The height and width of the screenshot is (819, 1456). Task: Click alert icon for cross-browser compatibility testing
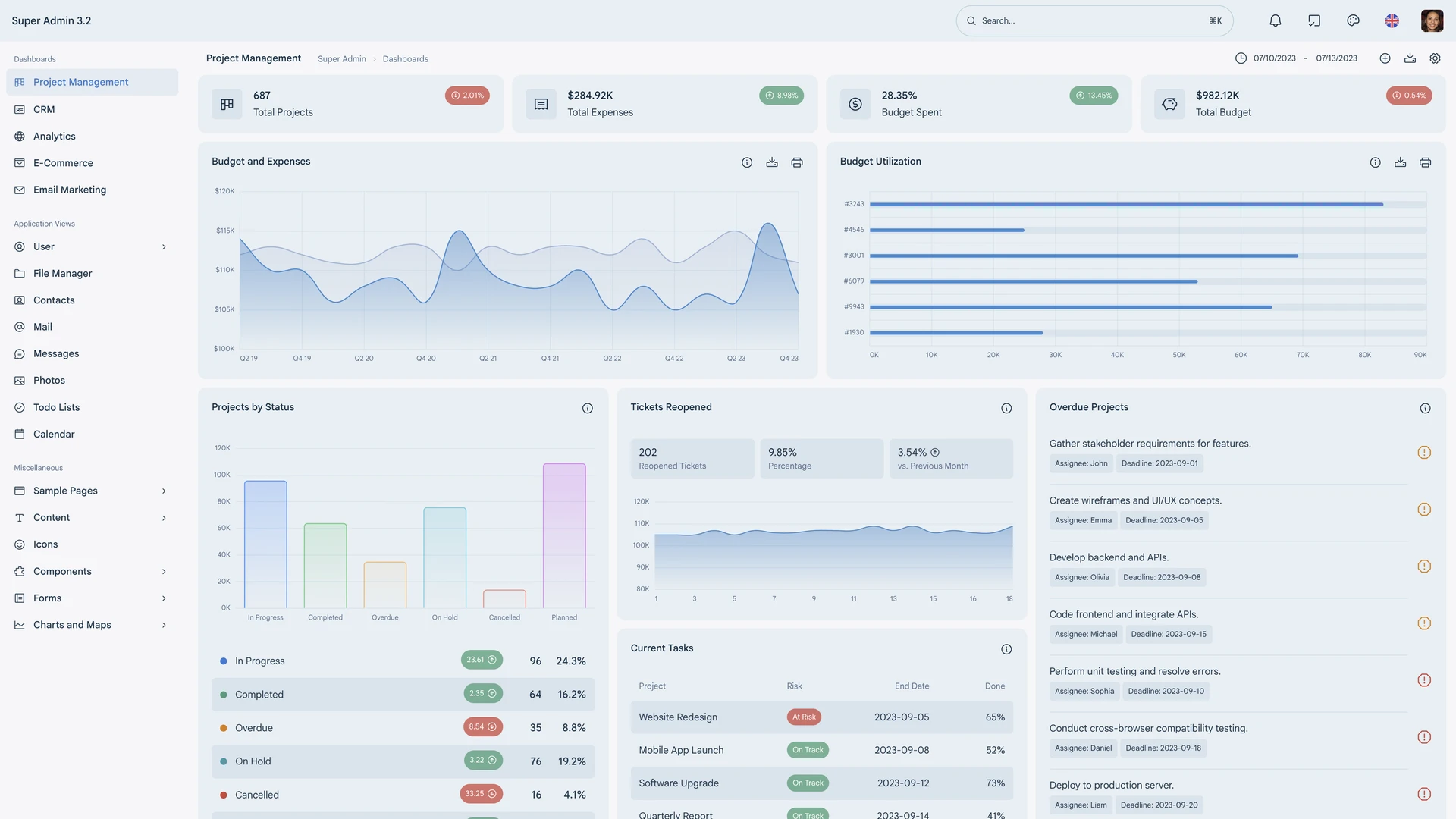click(1424, 737)
